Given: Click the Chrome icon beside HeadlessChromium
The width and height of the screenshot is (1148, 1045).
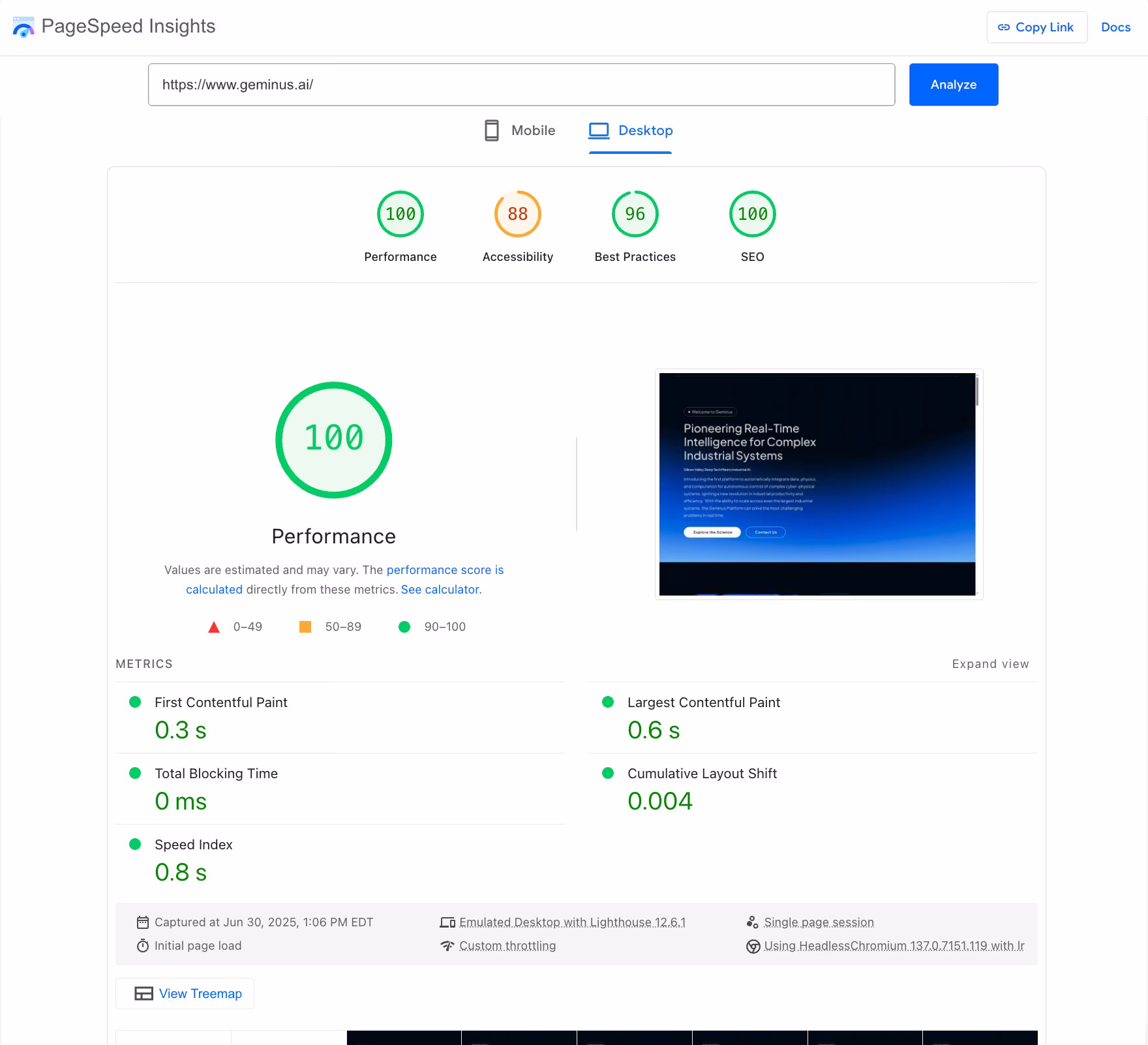Looking at the screenshot, I should click(x=753, y=946).
